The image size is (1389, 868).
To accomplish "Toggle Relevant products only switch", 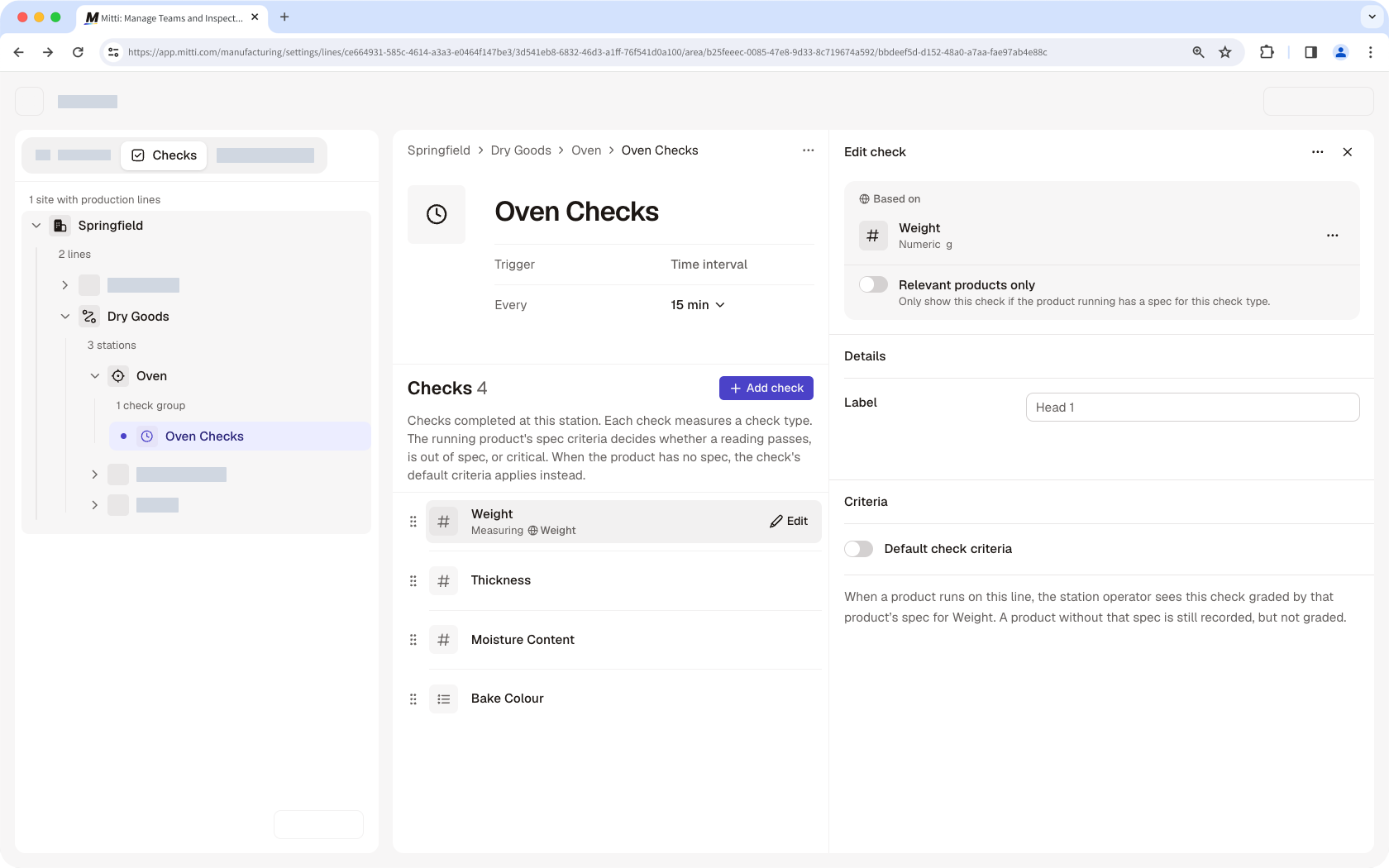I will click(x=873, y=284).
